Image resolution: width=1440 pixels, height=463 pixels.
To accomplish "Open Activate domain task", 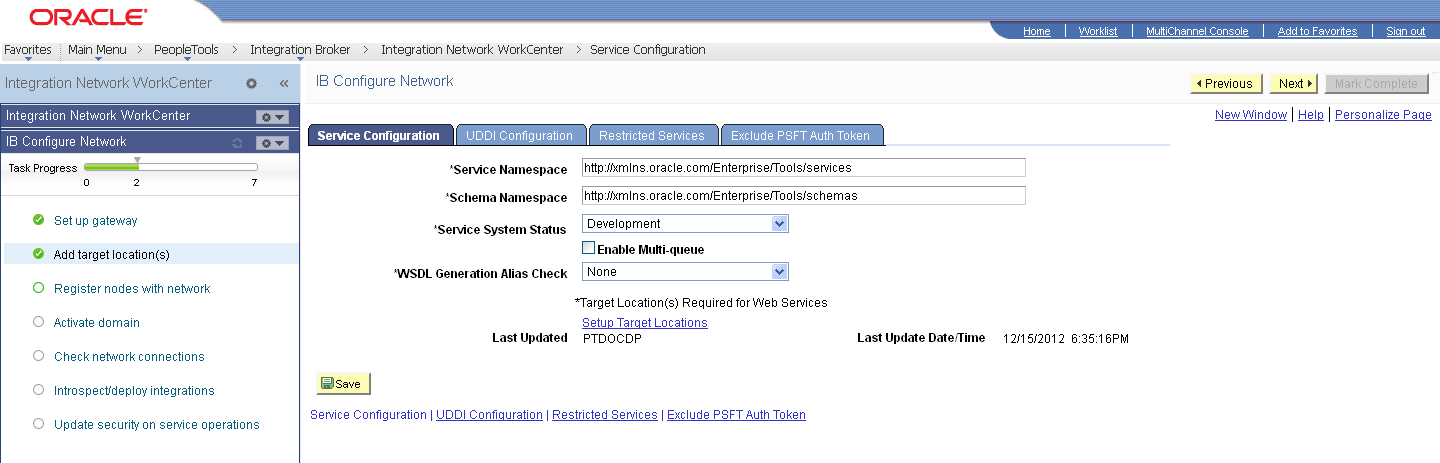I will [97, 323].
